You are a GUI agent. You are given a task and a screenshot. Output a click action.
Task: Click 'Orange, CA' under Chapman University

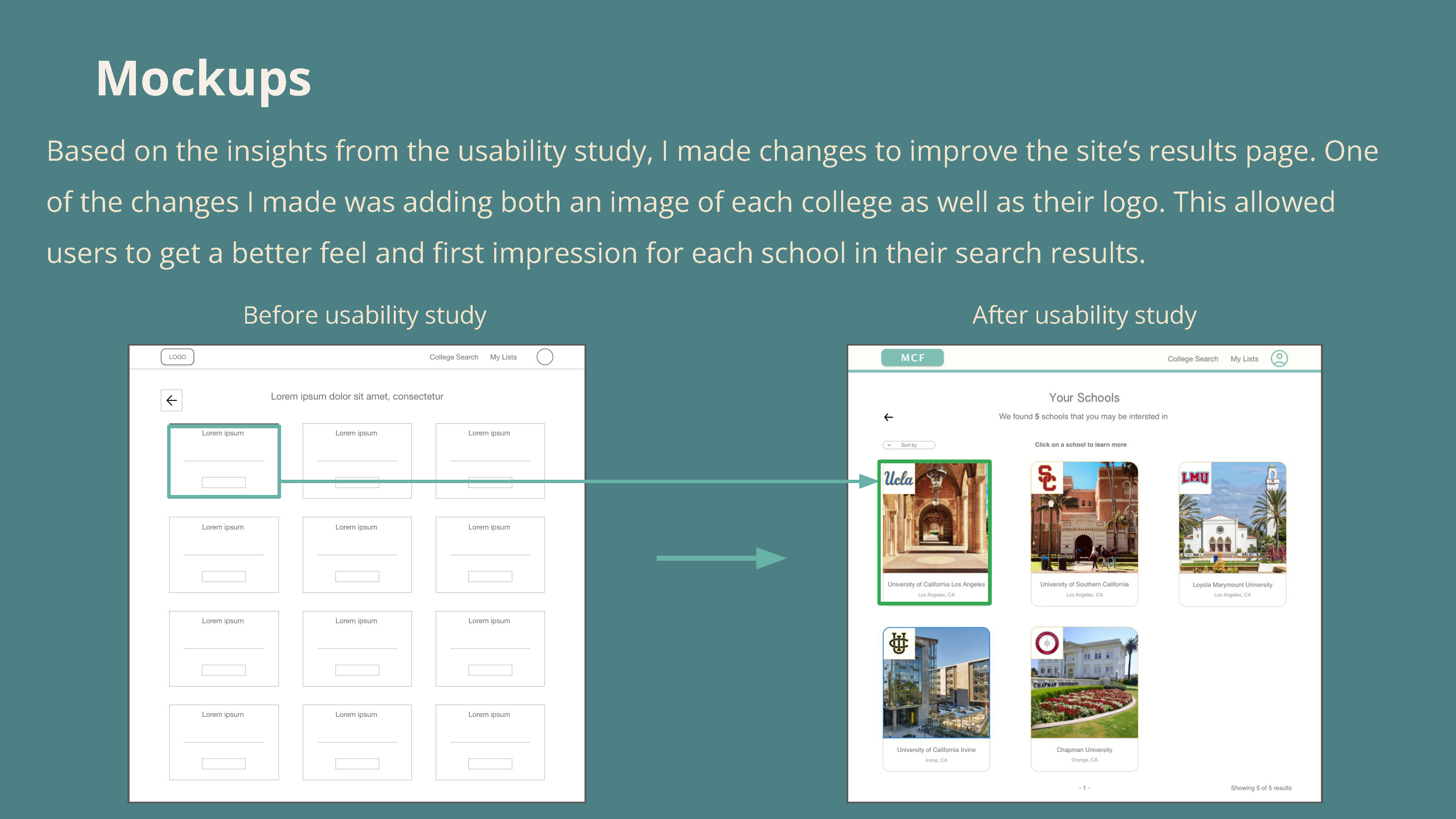(x=1084, y=760)
